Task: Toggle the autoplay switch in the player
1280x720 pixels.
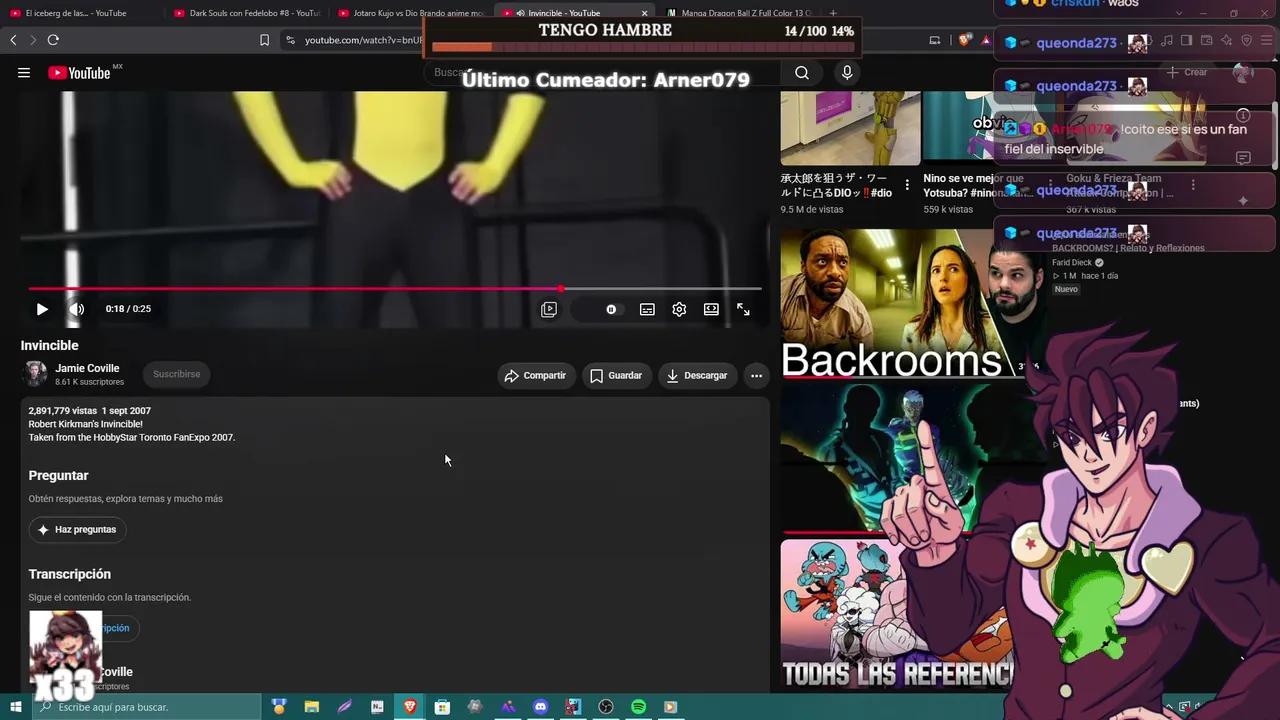Action: click(x=610, y=309)
